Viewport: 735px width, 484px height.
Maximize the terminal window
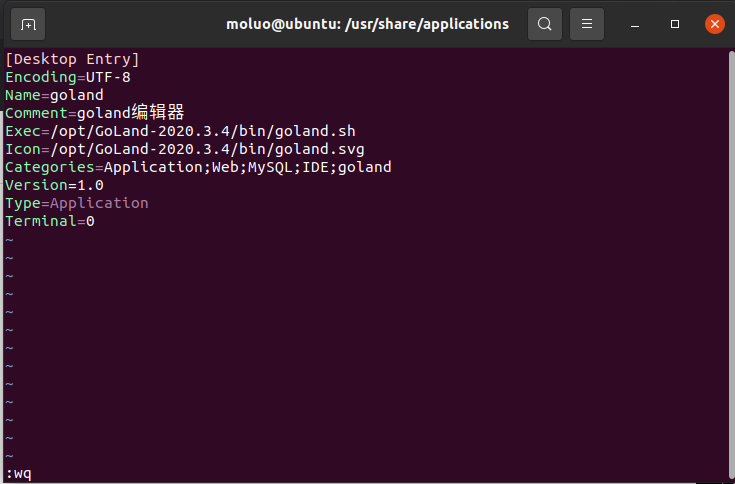675,24
